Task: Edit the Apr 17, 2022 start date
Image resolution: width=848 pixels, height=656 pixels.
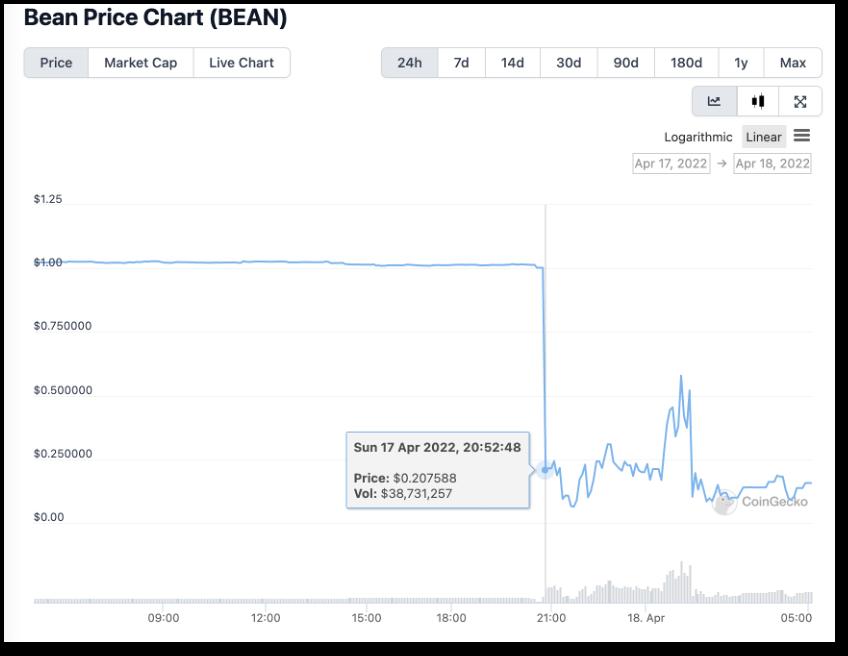Action: (x=671, y=163)
